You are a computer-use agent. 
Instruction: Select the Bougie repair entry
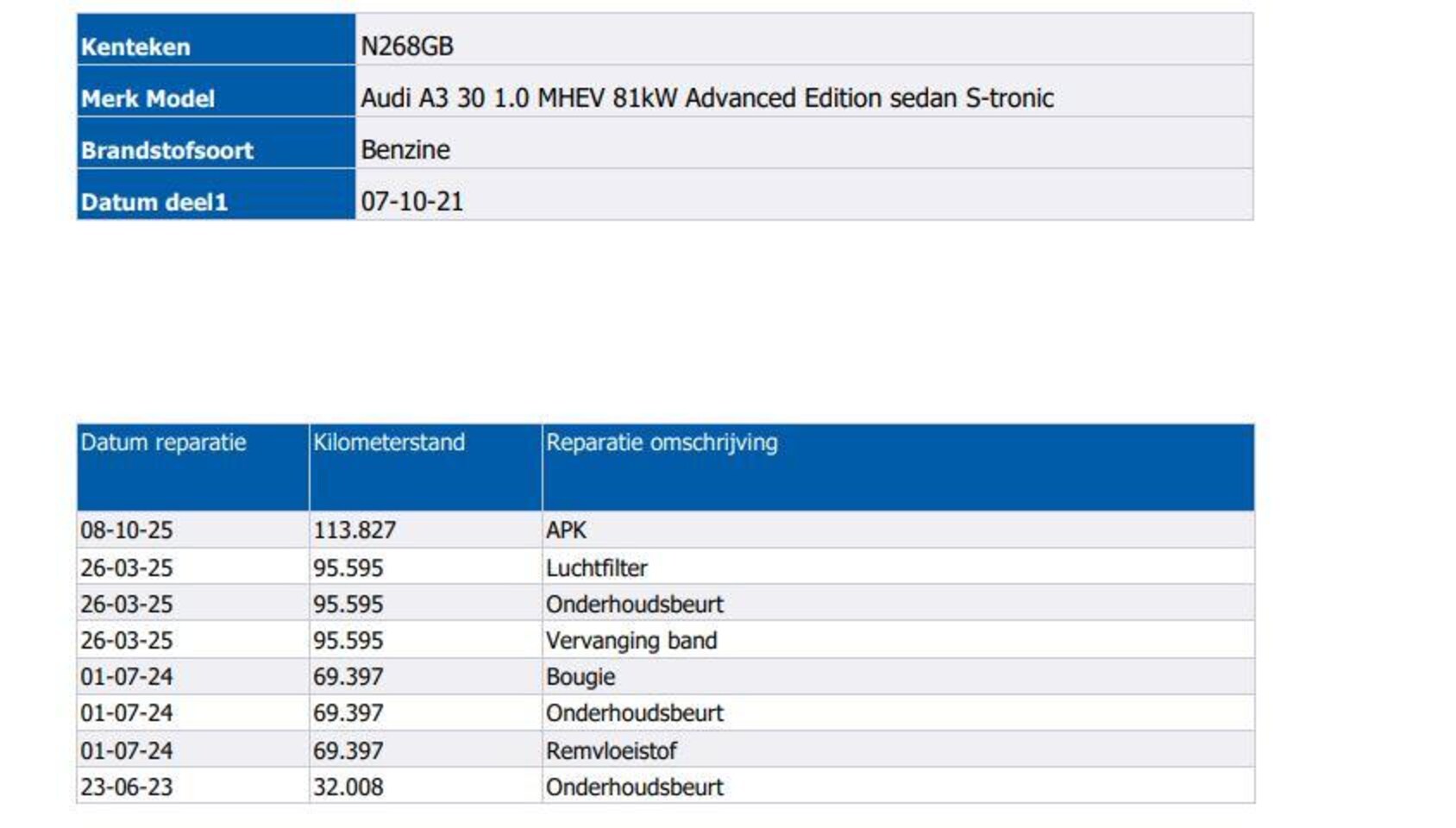click(x=580, y=676)
